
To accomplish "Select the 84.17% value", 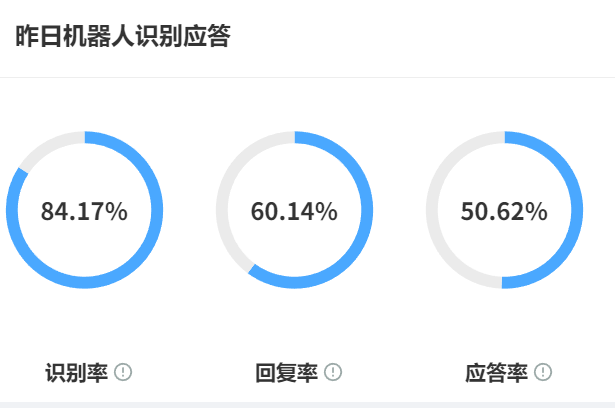I will click(84, 211).
